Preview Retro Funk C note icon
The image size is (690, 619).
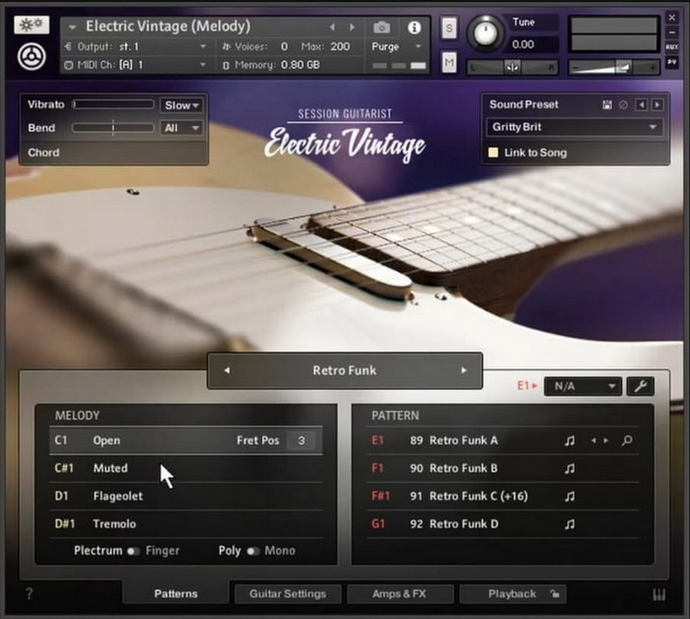coord(569,496)
